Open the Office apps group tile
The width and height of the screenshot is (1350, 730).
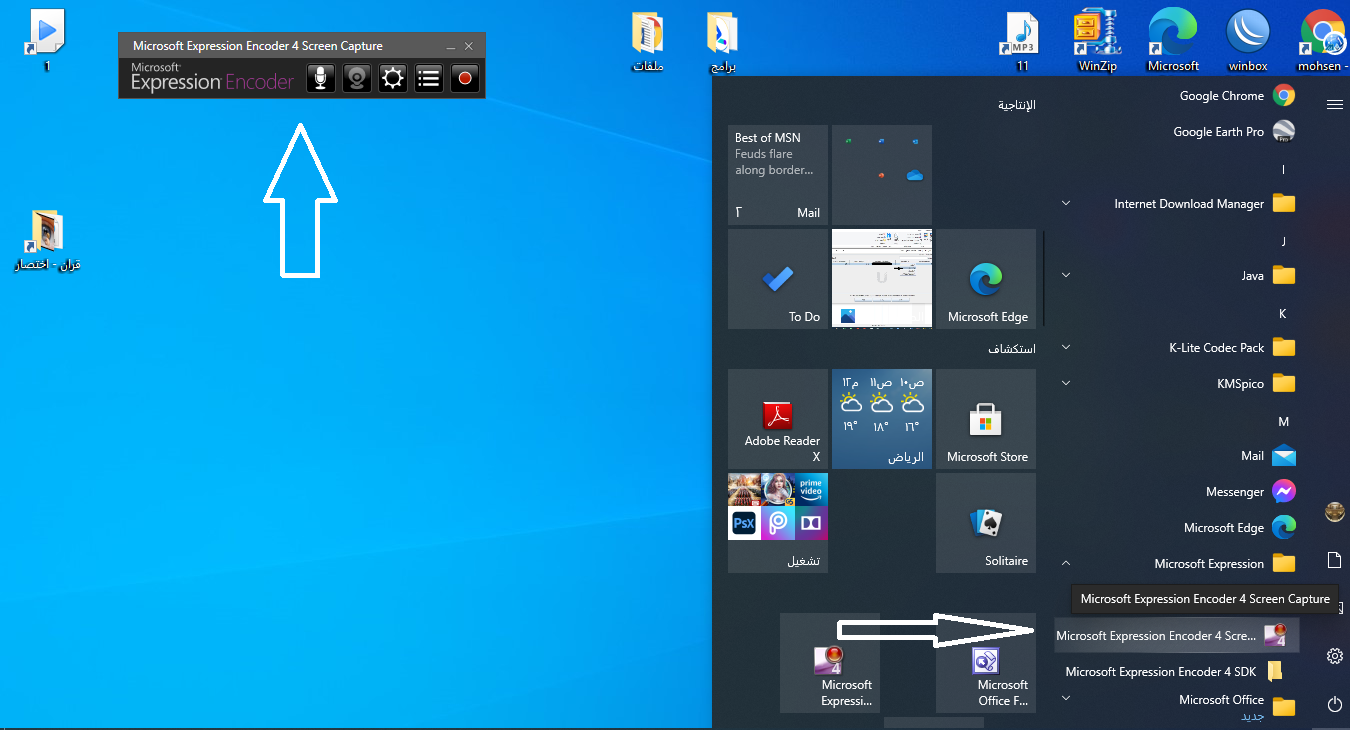click(882, 175)
